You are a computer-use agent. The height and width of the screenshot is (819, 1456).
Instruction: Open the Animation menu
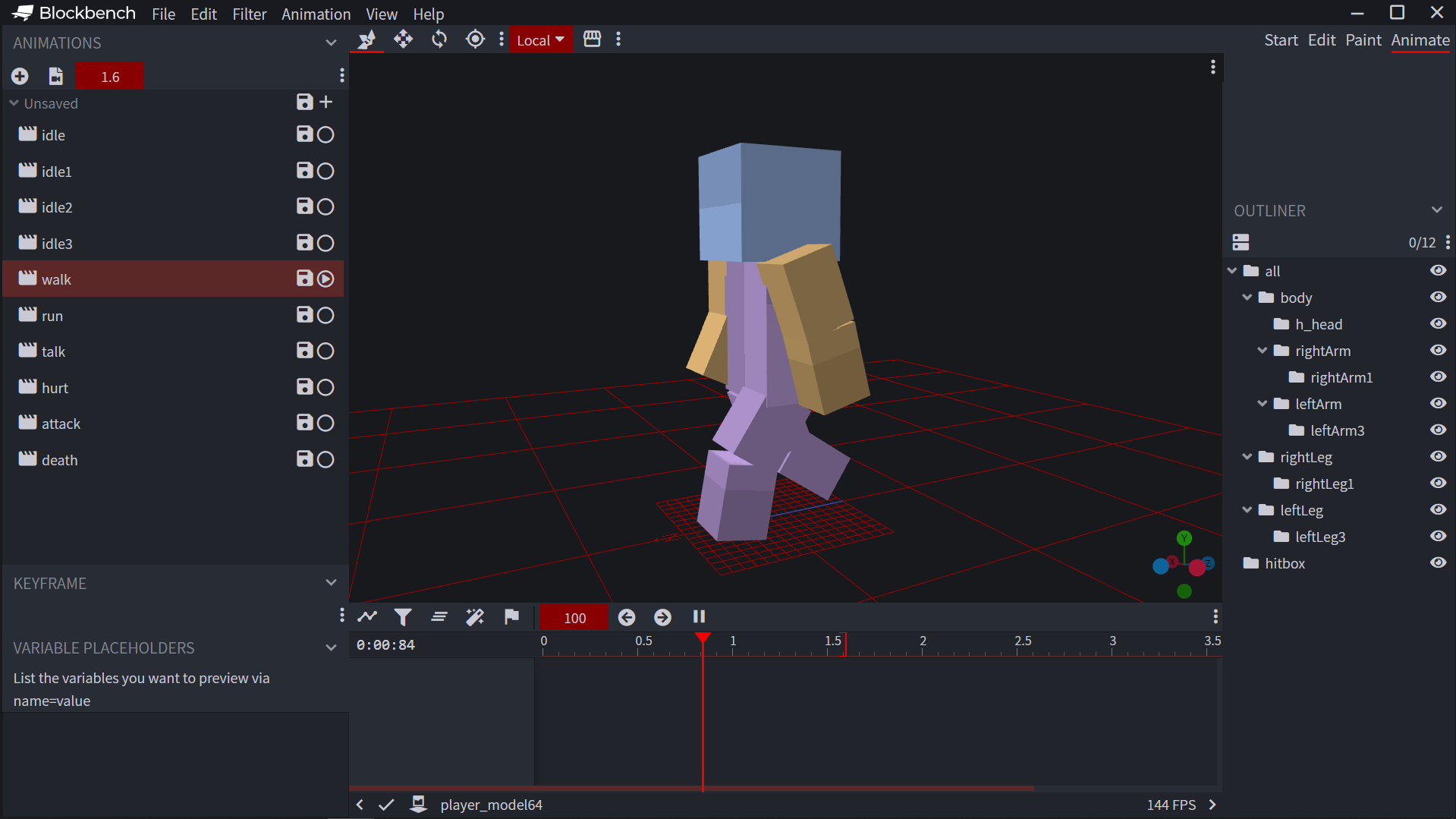point(316,14)
